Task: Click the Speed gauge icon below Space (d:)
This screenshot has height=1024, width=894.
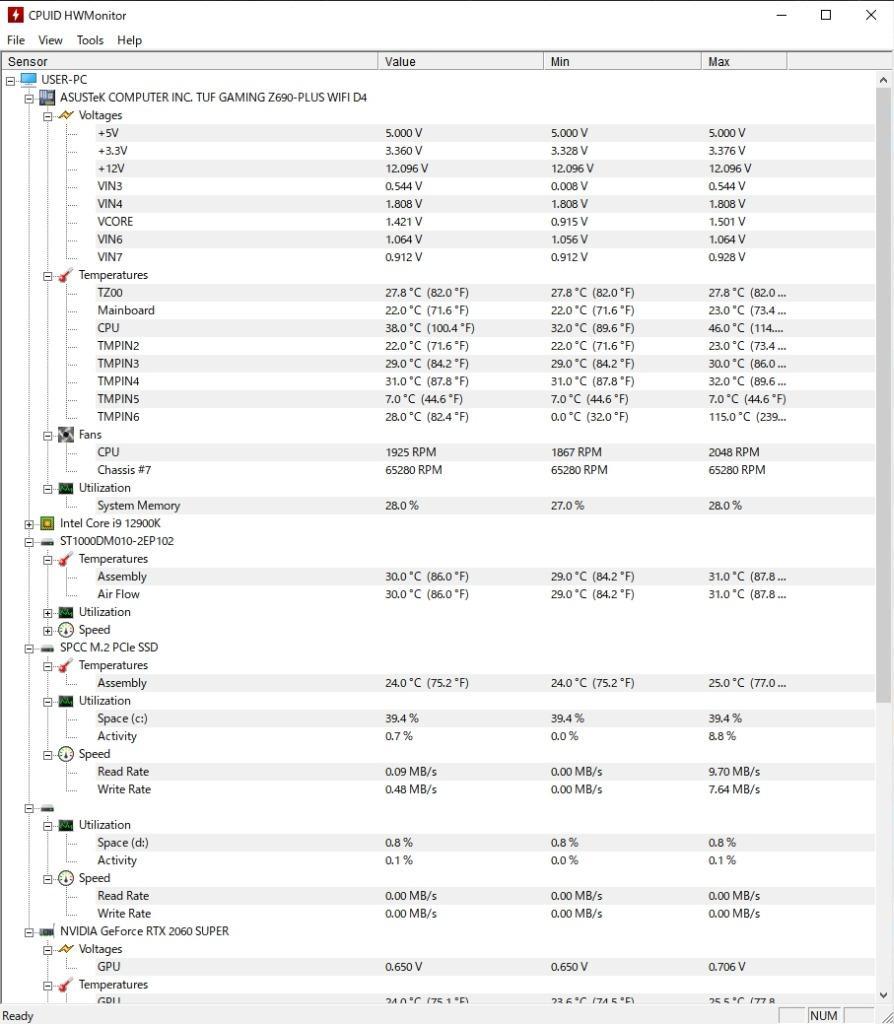Action: pos(66,878)
